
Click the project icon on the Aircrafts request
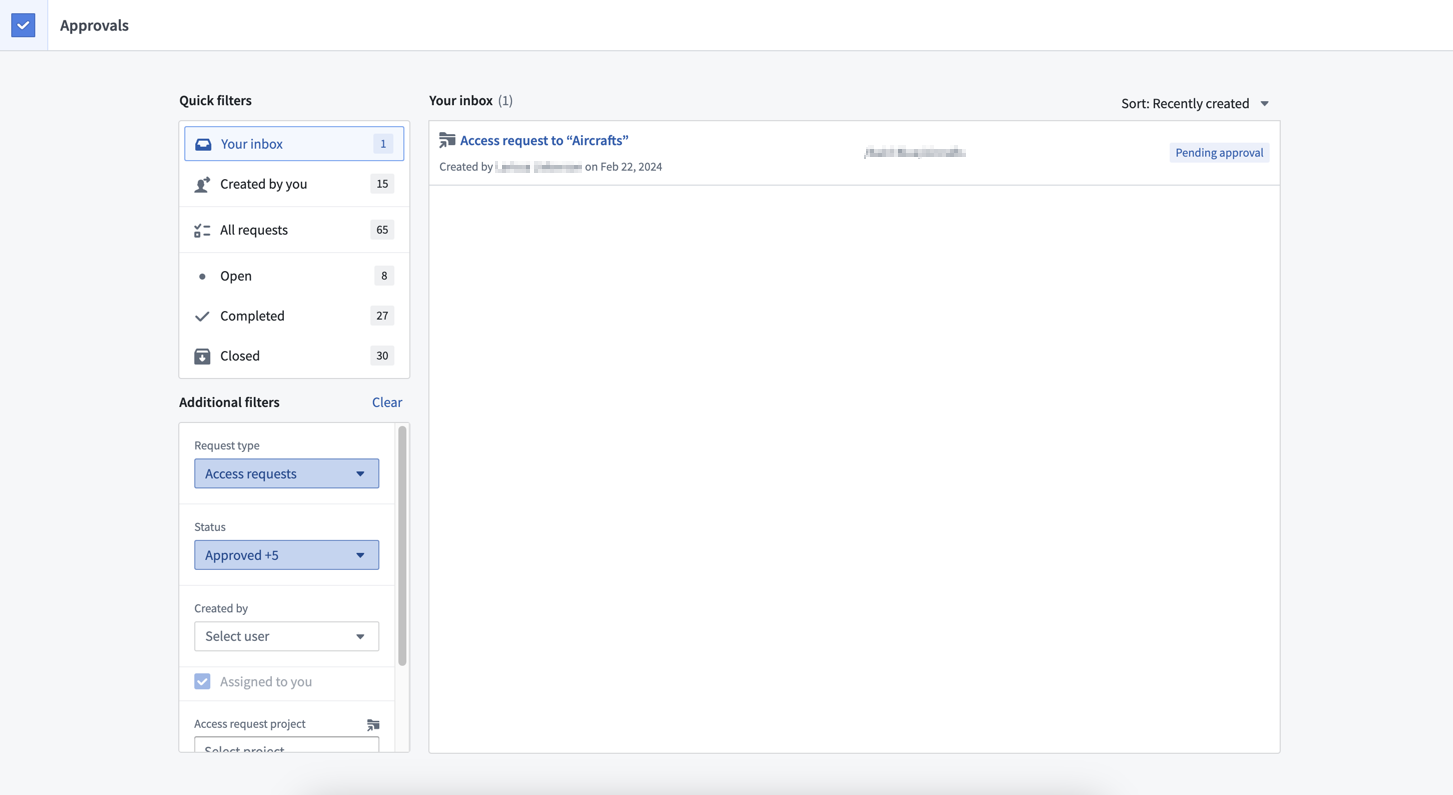pos(447,141)
